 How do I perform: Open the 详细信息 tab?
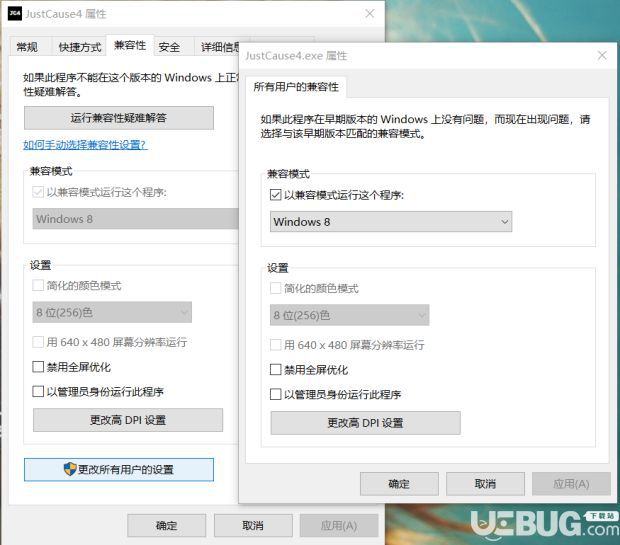tap(219, 47)
